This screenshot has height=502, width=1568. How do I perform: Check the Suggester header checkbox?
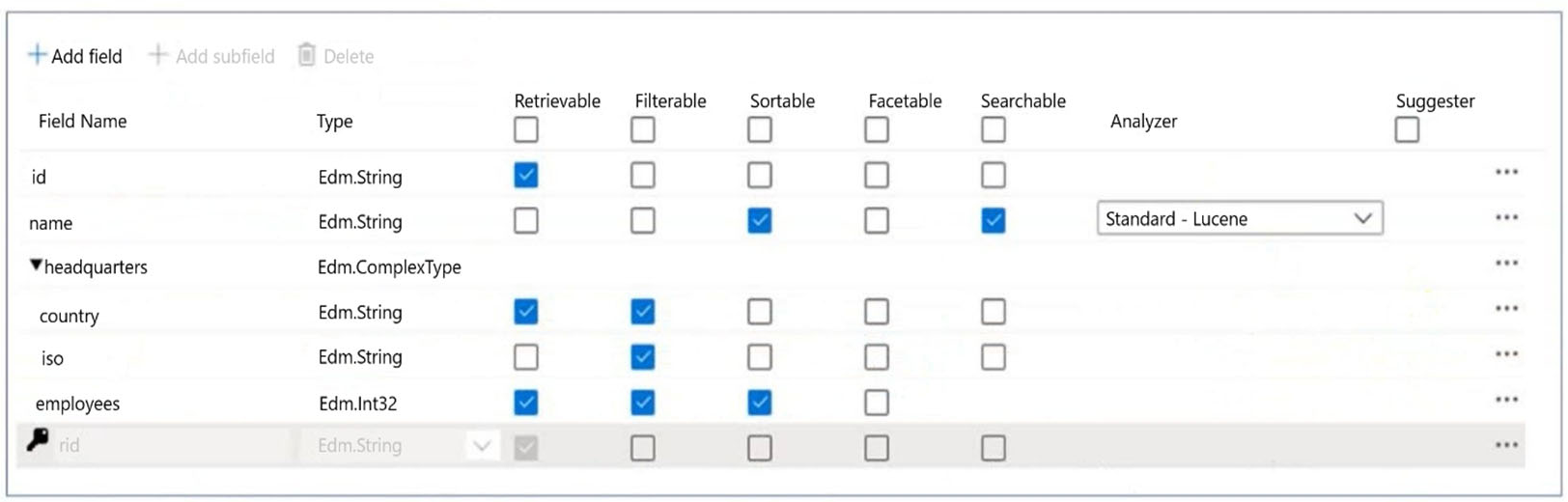[1407, 129]
